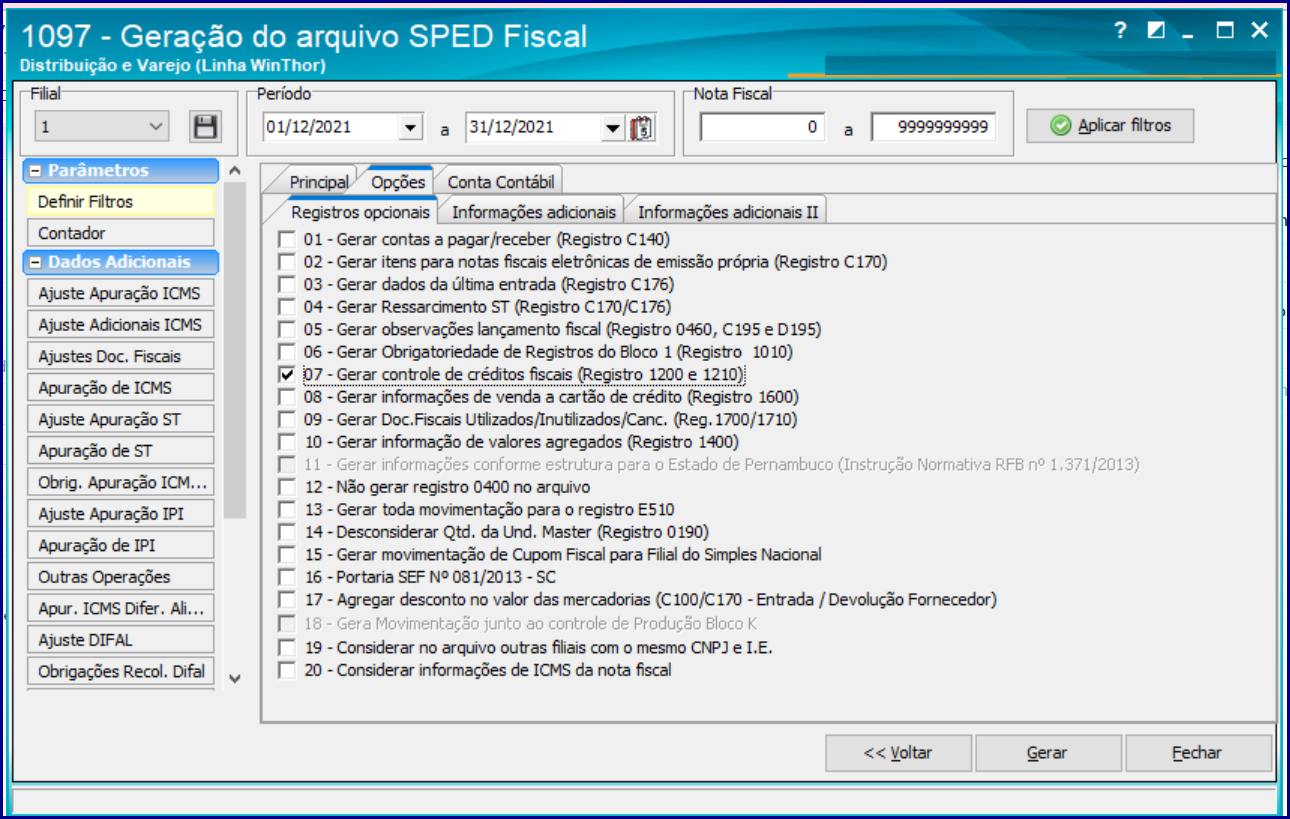
Task: Switch to the Principal tab
Action: [x=318, y=182]
